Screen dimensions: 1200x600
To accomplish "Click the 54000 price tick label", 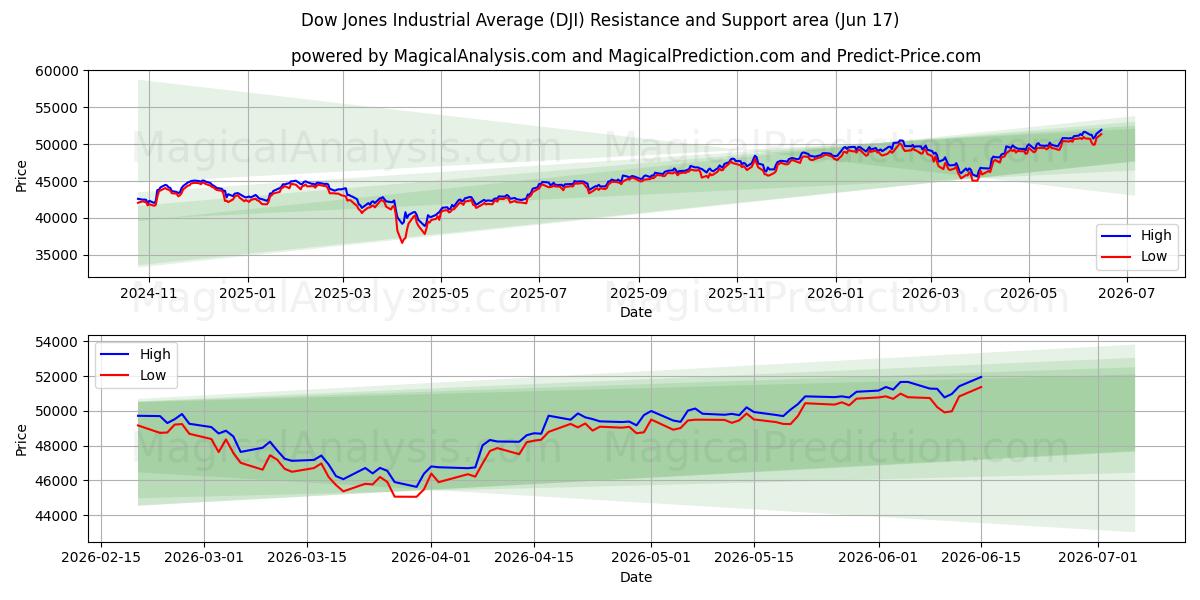I will coord(59,342).
